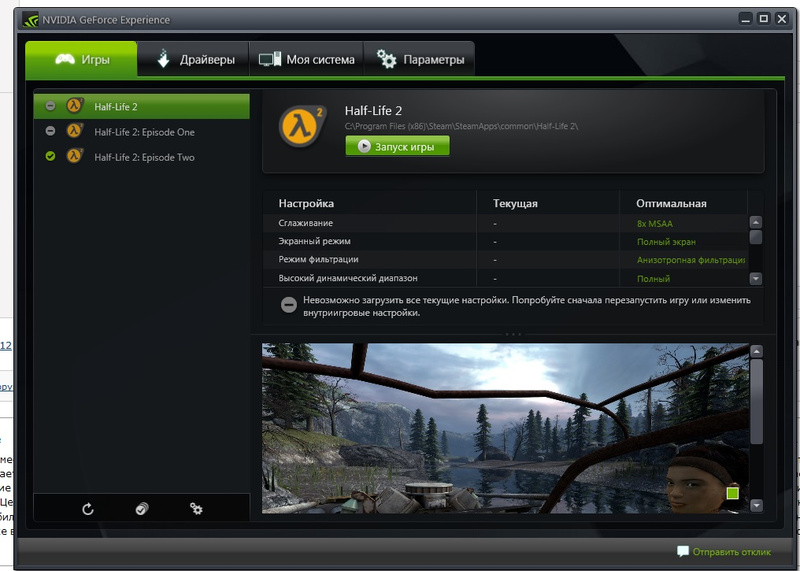Click the Высокий динамический диапазон row

(505, 278)
